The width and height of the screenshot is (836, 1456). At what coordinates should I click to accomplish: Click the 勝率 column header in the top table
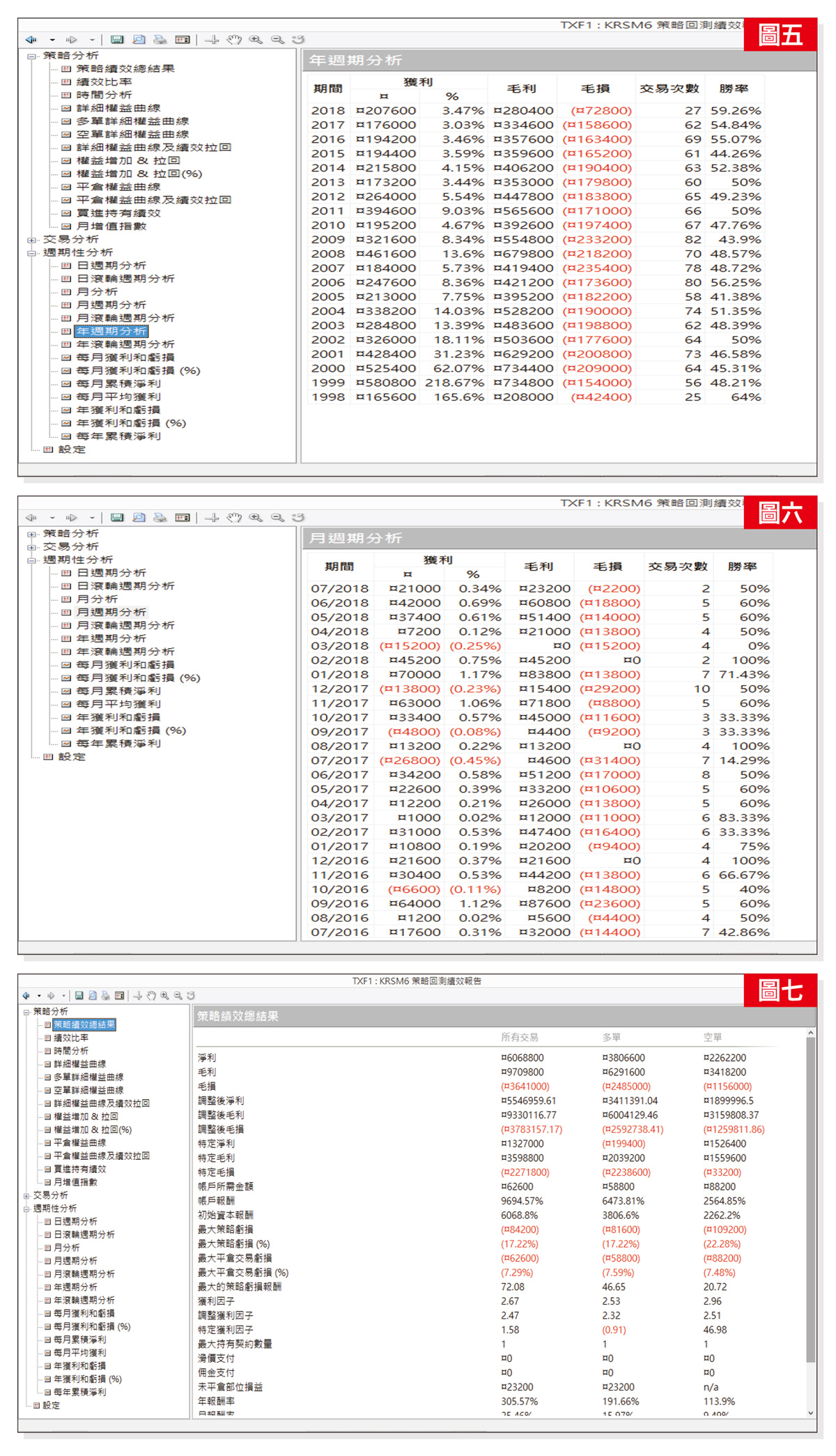pyautogui.click(x=734, y=89)
